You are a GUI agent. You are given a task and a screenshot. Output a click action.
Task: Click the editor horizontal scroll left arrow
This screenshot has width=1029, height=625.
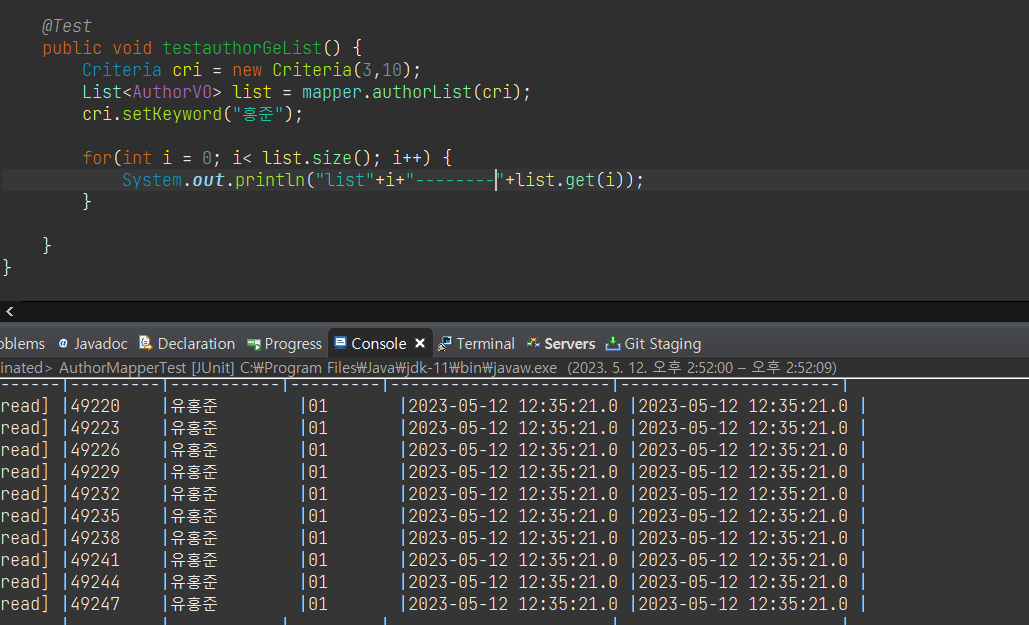(x=9, y=311)
